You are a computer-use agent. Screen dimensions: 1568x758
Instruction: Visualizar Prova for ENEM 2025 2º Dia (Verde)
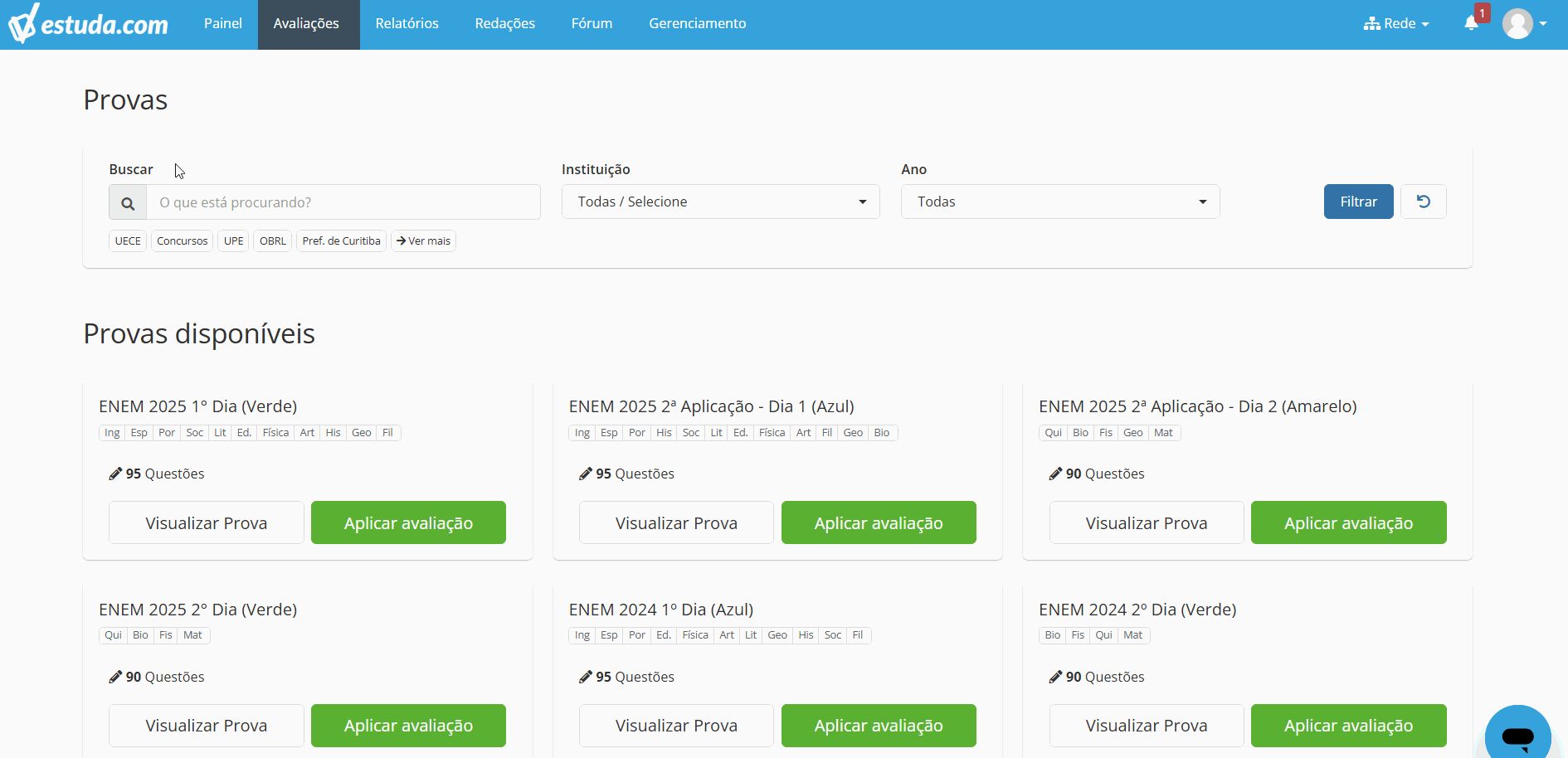207,726
